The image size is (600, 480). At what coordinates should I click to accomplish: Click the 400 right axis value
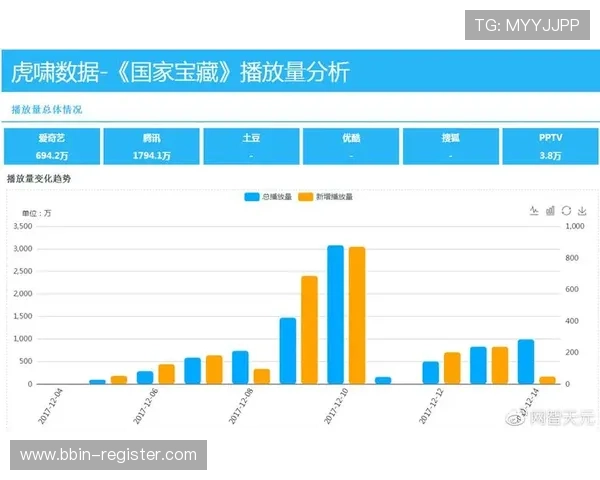(x=572, y=321)
